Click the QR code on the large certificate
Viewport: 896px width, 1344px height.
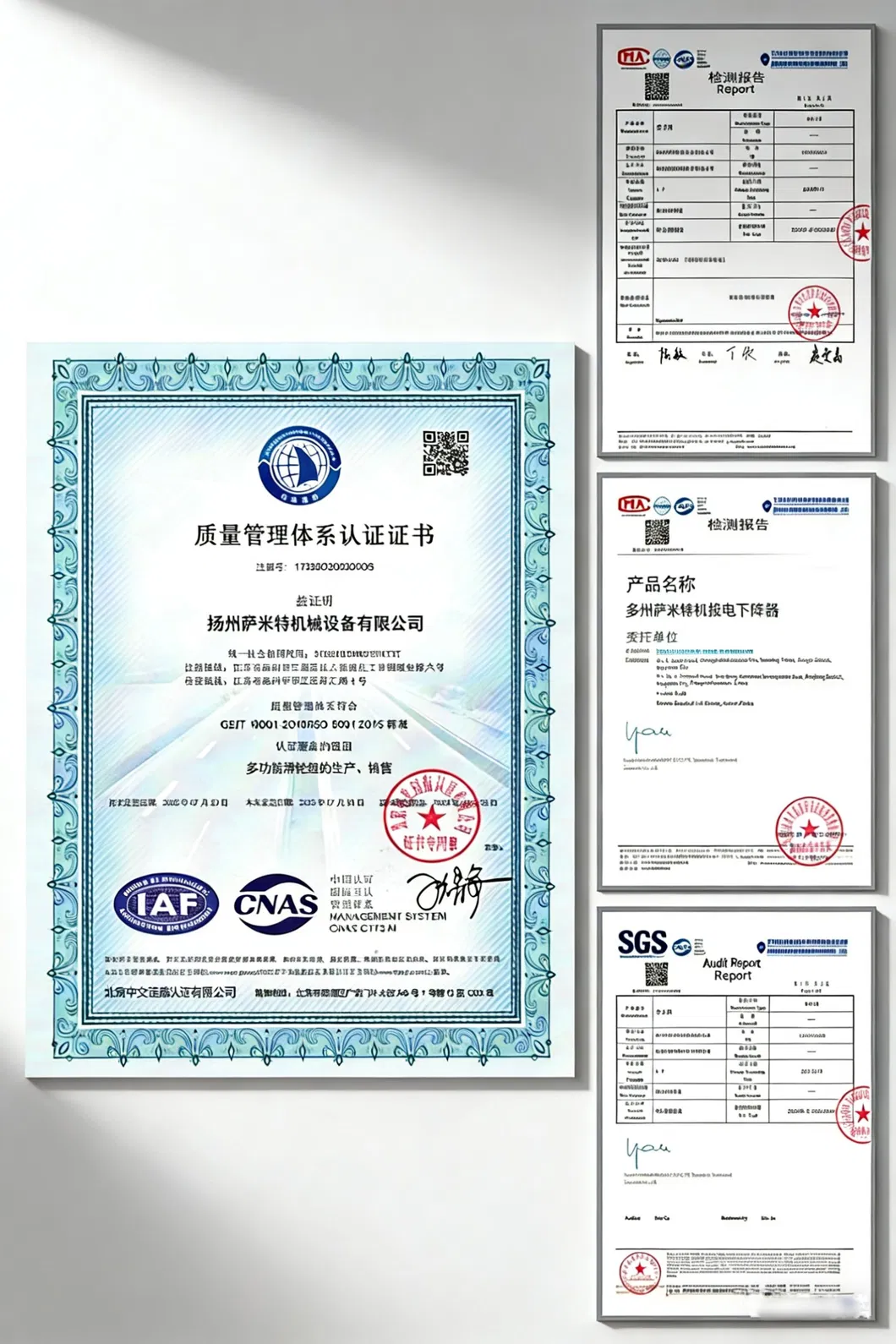click(445, 453)
